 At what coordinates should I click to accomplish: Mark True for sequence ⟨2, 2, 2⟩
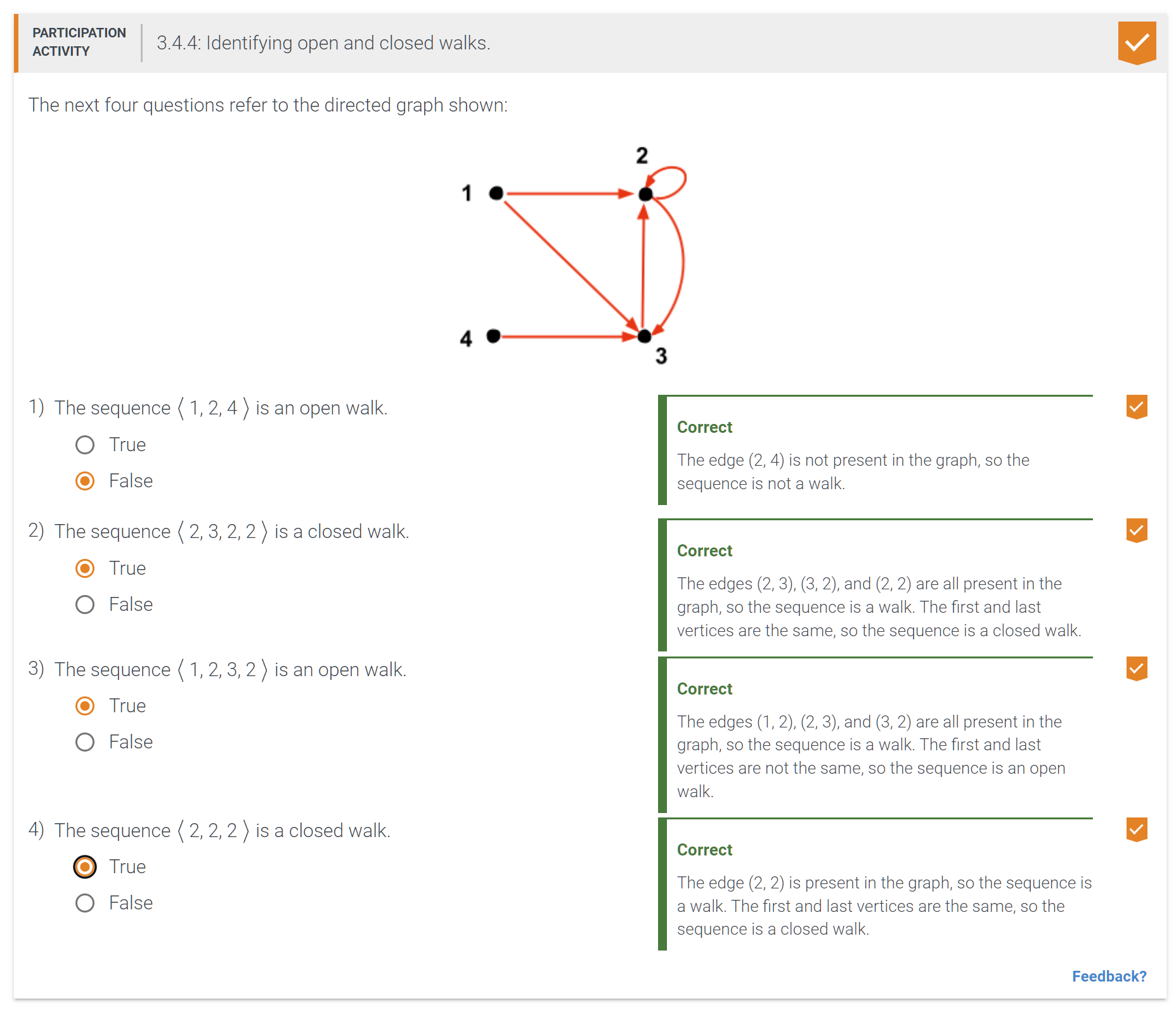click(x=85, y=867)
